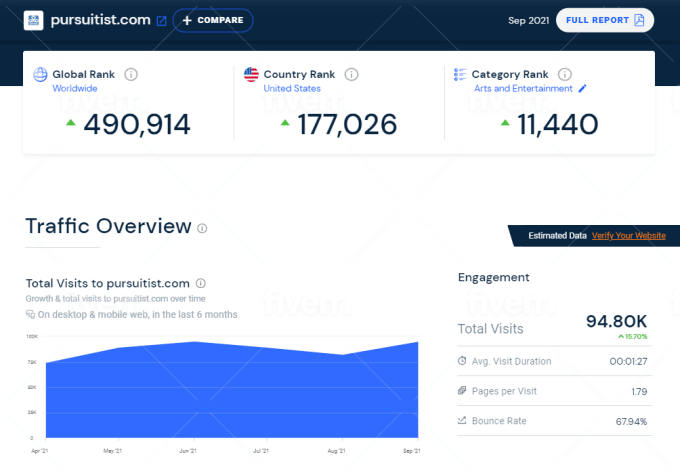Image resolution: width=680 pixels, height=471 pixels.
Task: Show info for Total Visits to pursuitist.com
Action: 201,283
